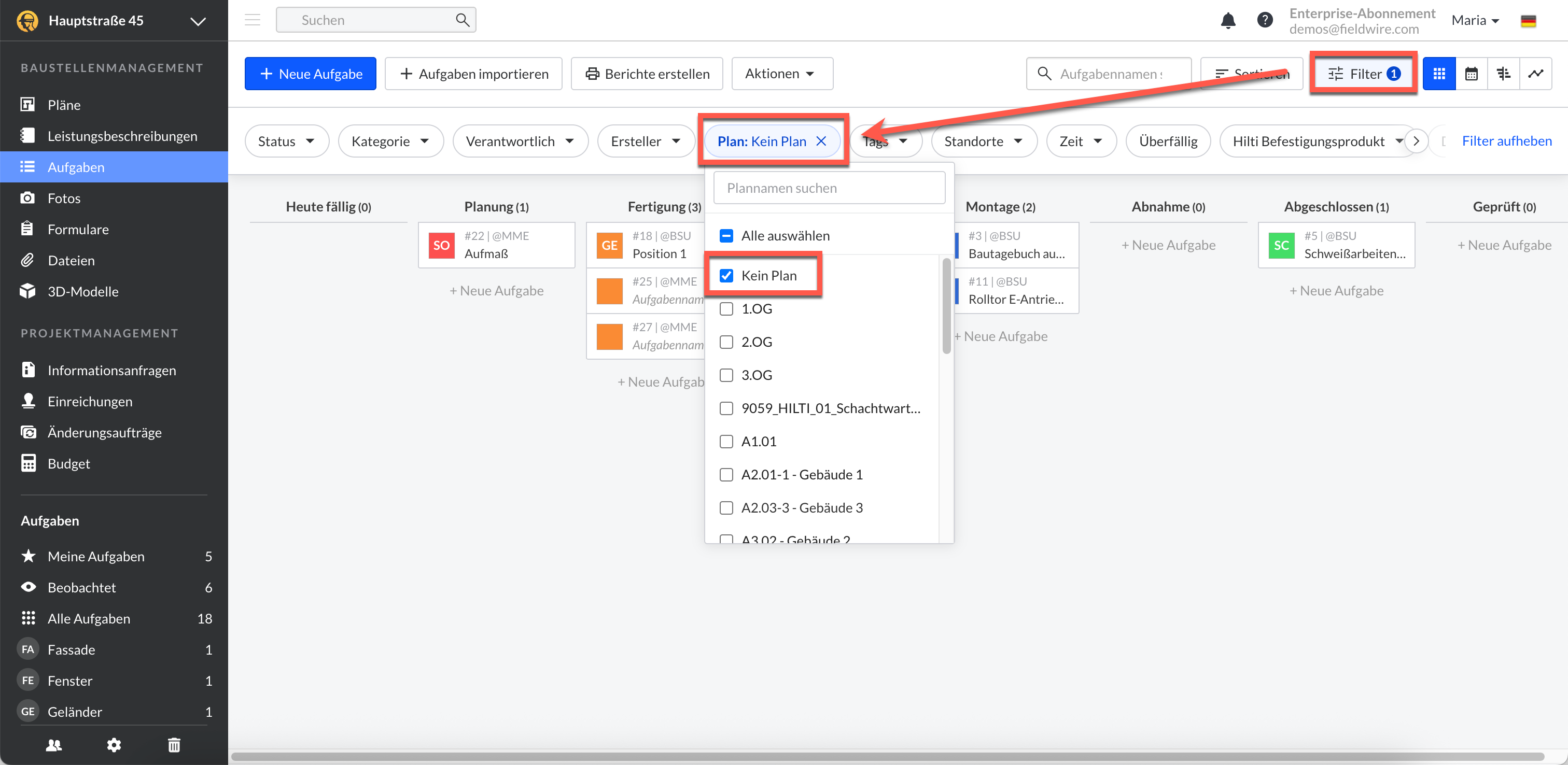Check the 2.OG plan checkbox
Image resolution: width=1568 pixels, height=765 pixels.
[x=726, y=342]
